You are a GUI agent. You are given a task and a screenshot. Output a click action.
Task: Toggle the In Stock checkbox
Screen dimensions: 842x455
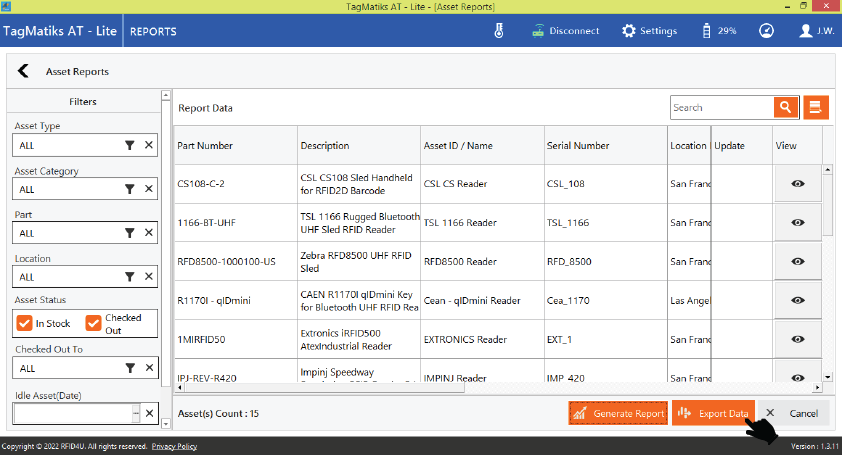(25, 323)
